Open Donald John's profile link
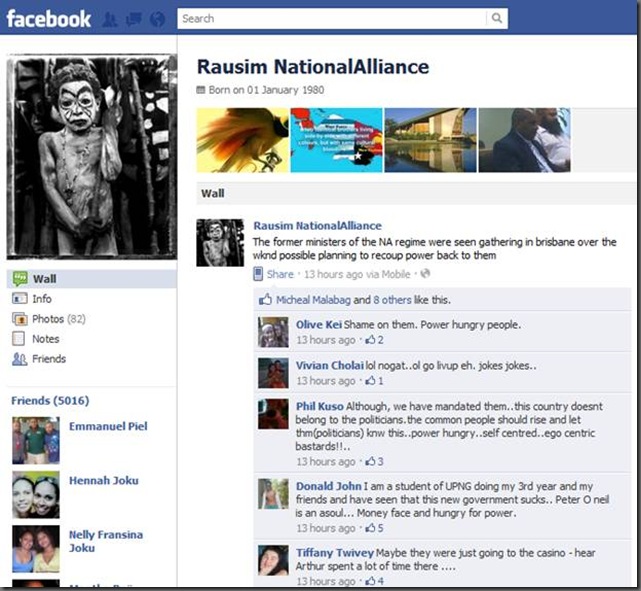641x591 pixels. [329, 486]
